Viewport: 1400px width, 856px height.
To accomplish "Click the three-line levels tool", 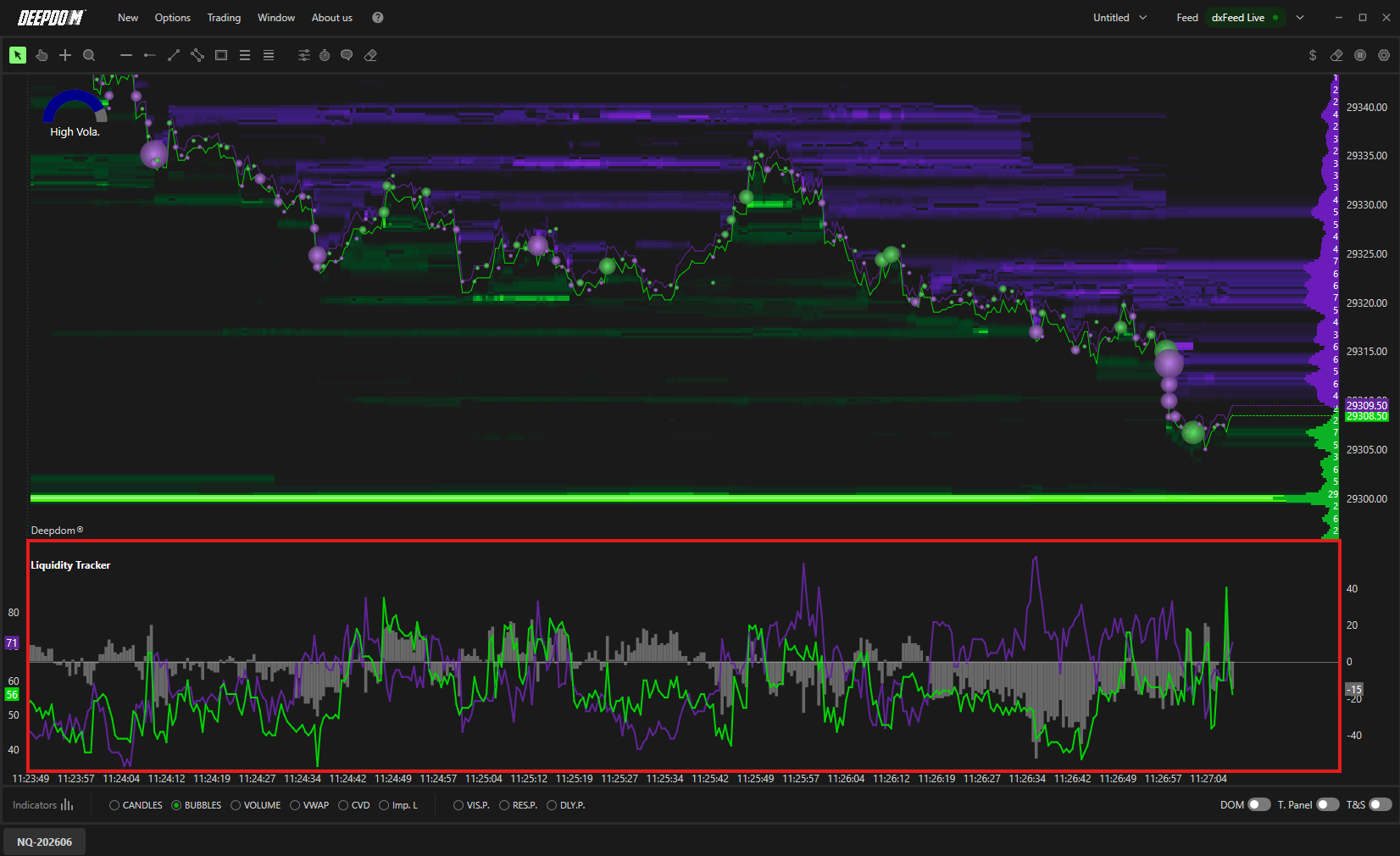I will click(245, 55).
